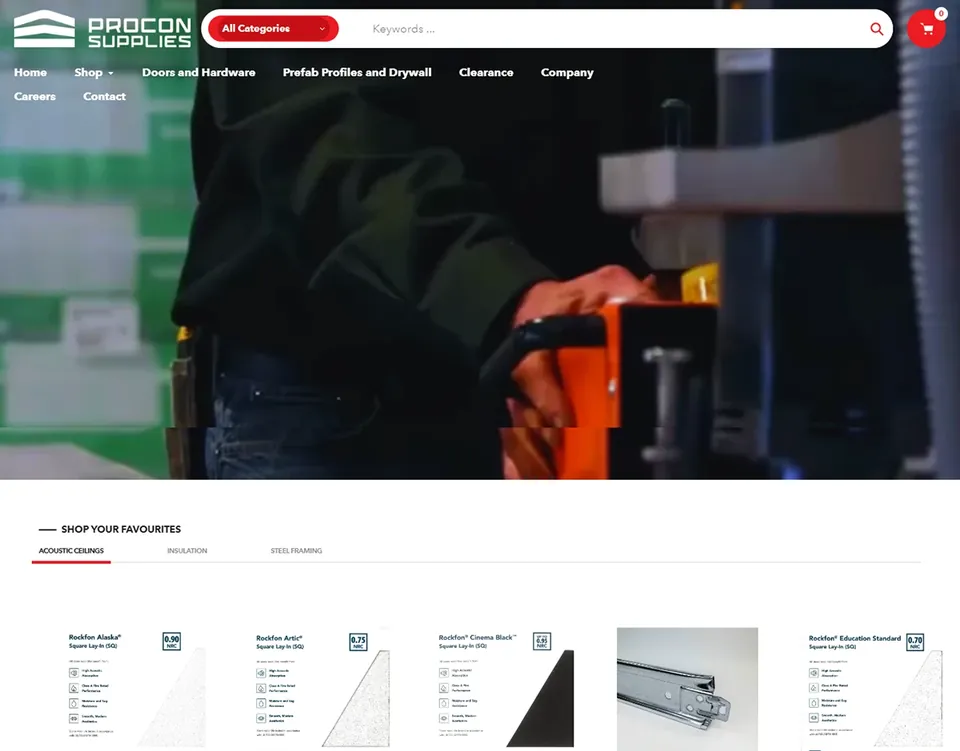Screen dimensions: 960x751
Task: Open the Rockfon Education Standard product
Action: click(x=872, y=689)
